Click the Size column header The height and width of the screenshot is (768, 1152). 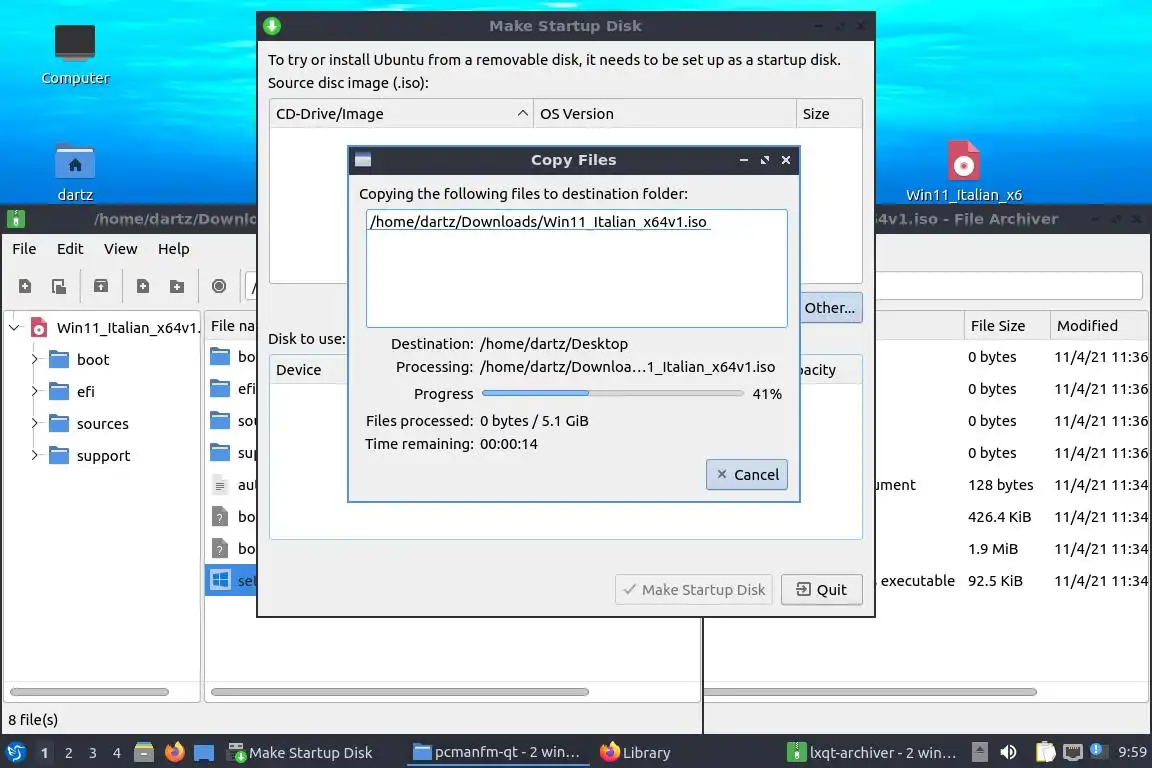[x=829, y=114]
